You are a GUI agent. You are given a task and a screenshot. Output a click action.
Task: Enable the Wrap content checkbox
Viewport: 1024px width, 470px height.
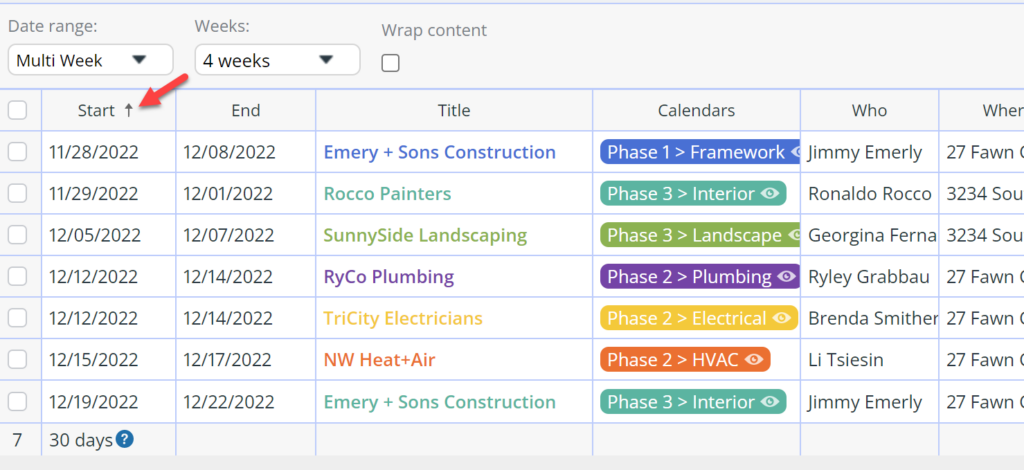point(391,63)
